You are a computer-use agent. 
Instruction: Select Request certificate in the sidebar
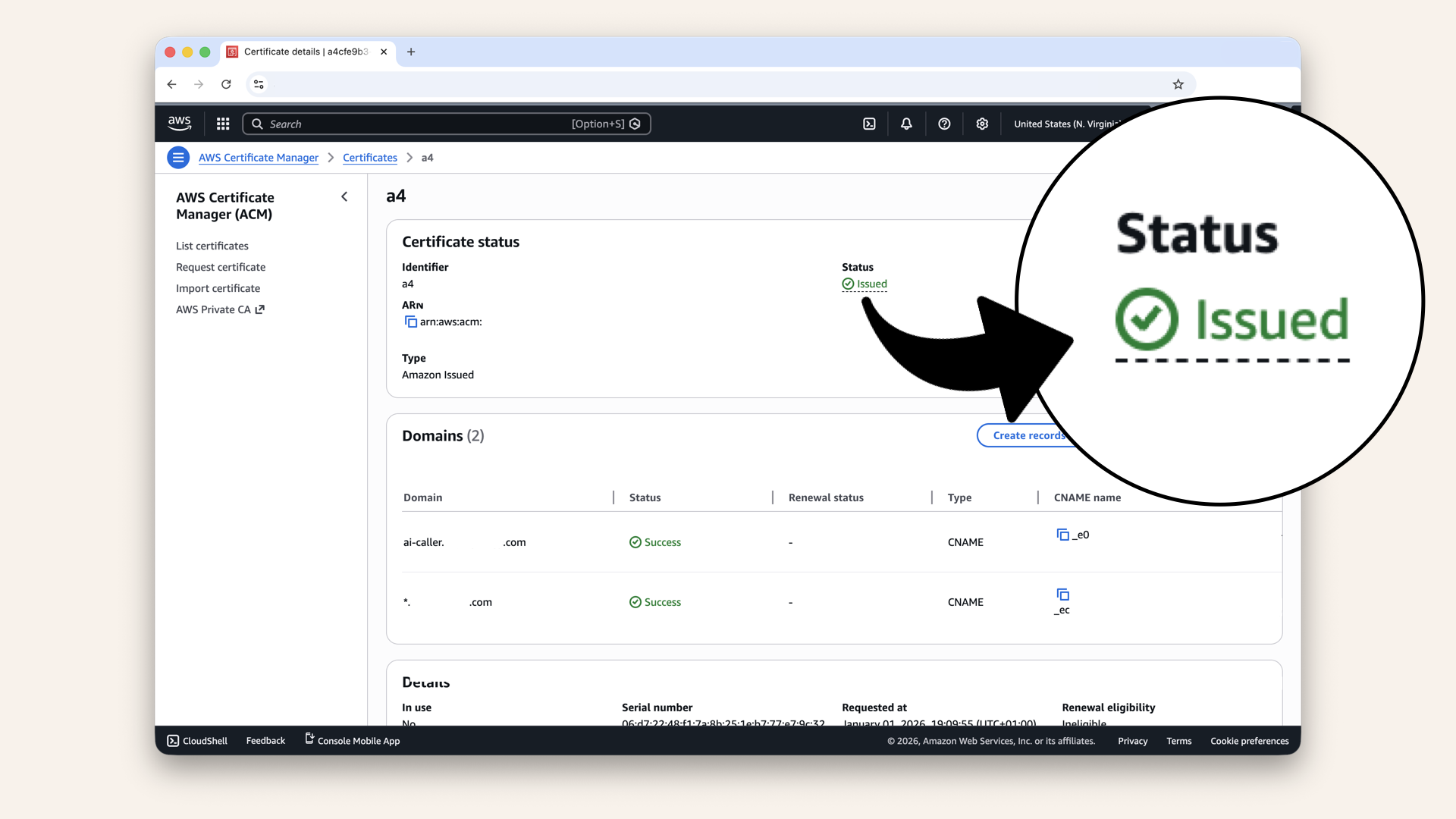(221, 267)
